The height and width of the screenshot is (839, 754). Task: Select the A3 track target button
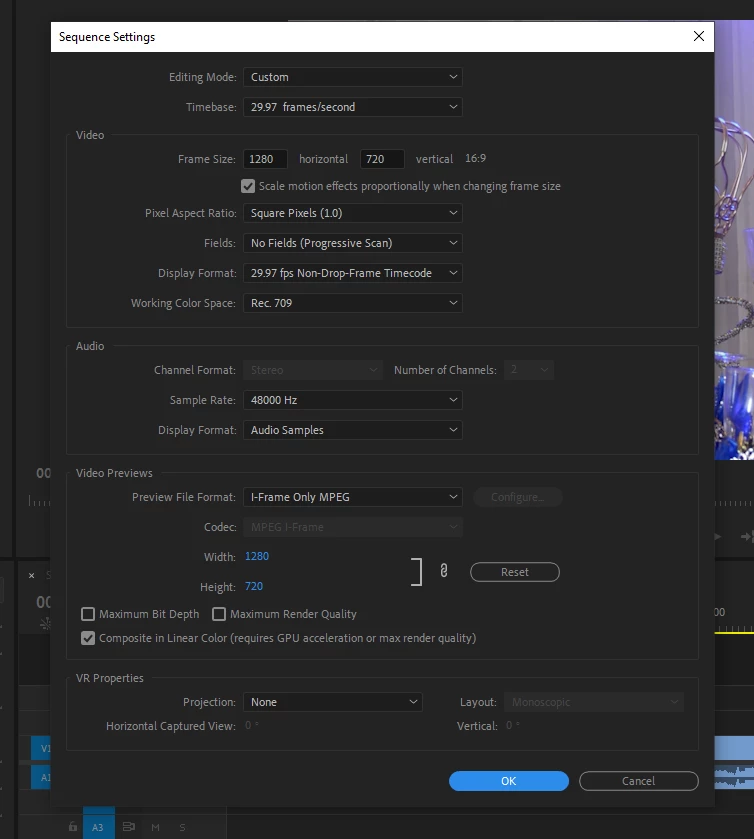click(x=98, y=826)
